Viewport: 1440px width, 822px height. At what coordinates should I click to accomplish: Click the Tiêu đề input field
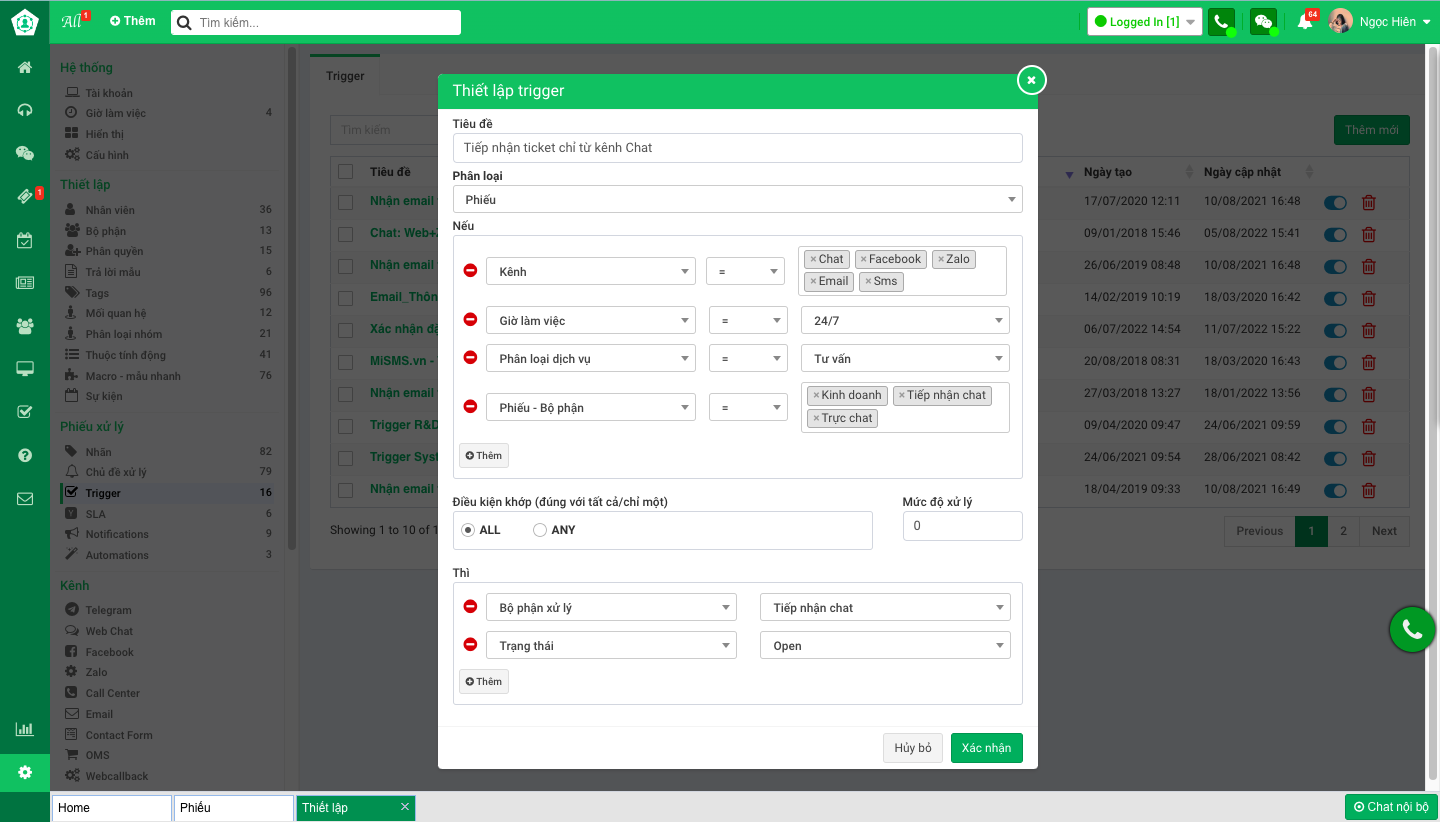(737, 148)
